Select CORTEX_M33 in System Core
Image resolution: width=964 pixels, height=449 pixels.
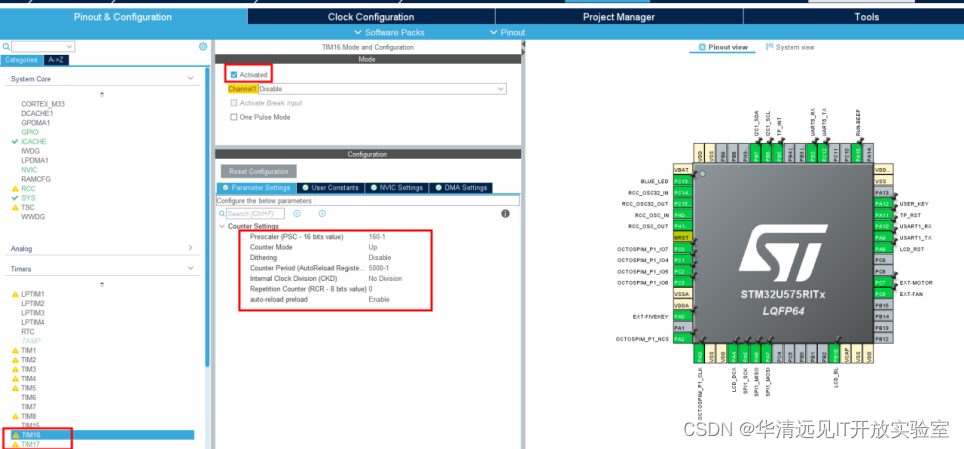click(43, 104)
